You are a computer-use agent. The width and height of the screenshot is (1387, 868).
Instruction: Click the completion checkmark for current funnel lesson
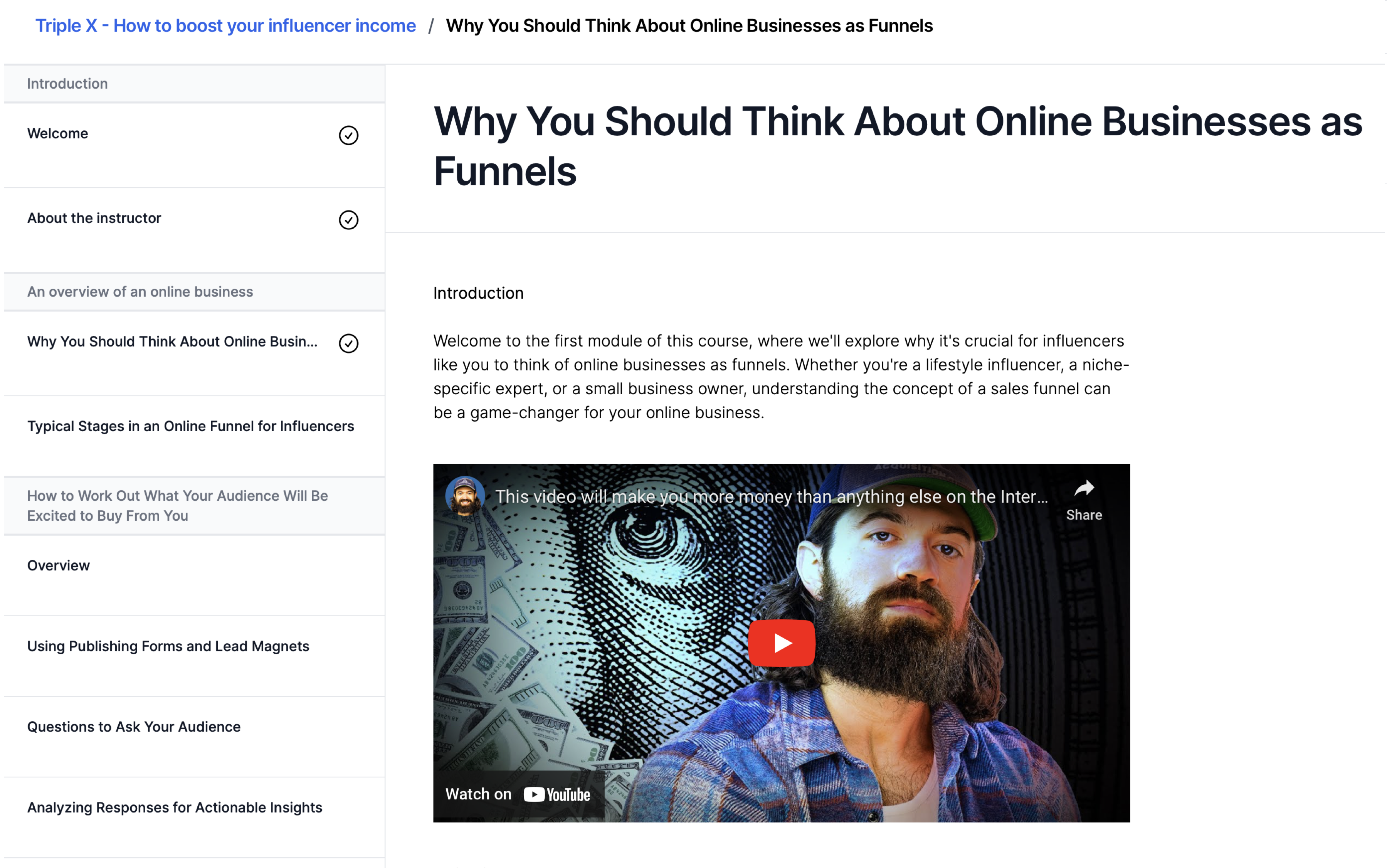pos(348,343)
